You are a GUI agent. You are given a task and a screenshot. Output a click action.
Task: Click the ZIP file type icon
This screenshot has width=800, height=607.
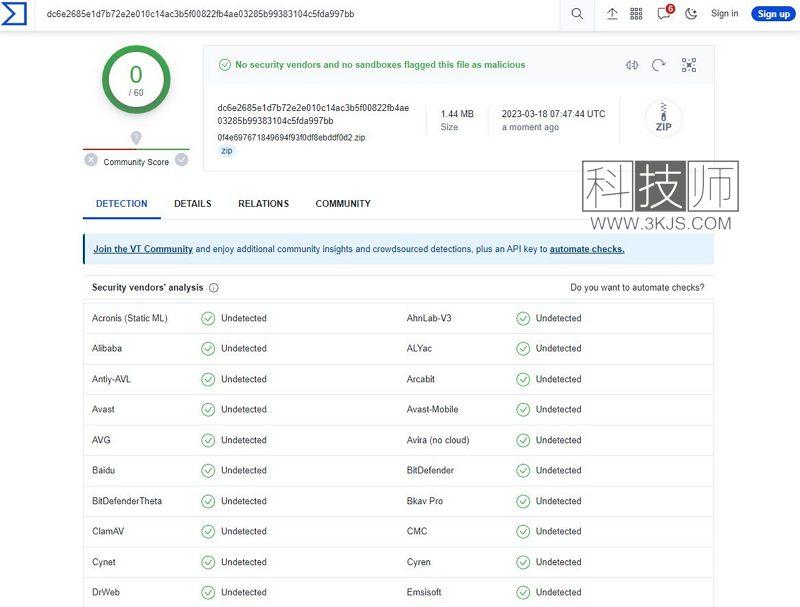click(663, 118)
